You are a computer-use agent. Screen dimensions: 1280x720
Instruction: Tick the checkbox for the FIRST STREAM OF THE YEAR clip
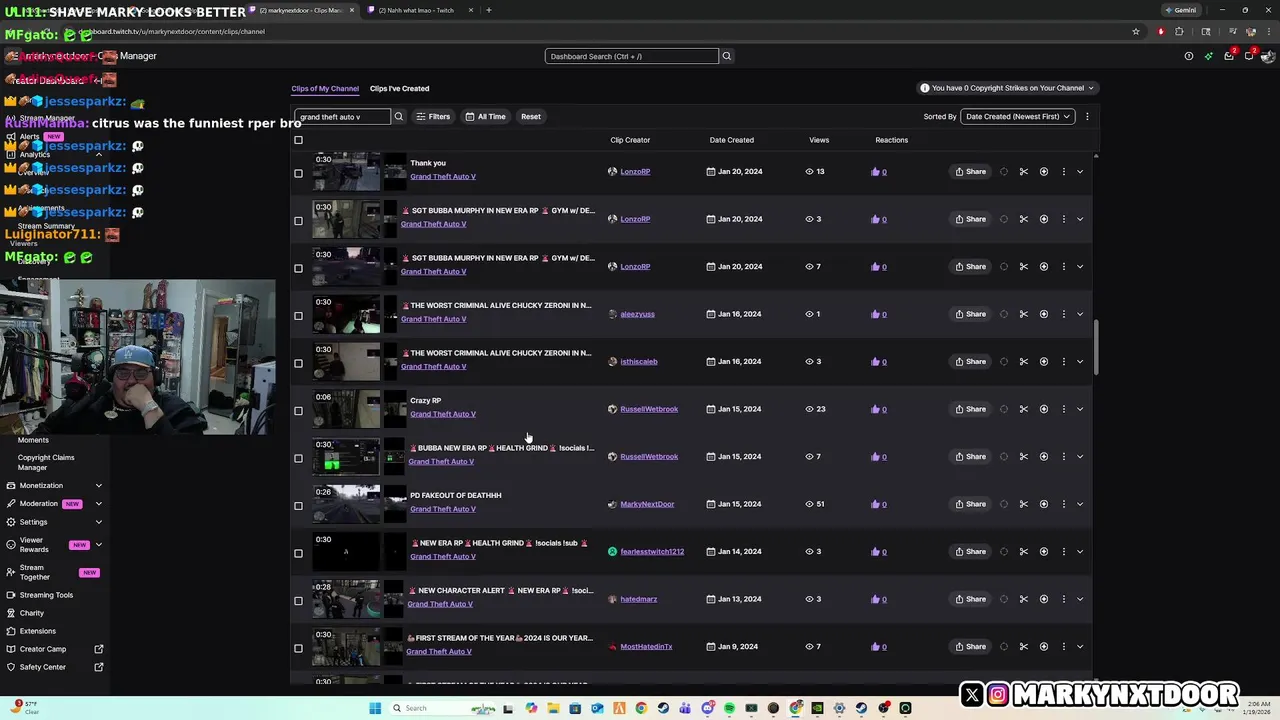pyautogui.click(x=298, y=647)
